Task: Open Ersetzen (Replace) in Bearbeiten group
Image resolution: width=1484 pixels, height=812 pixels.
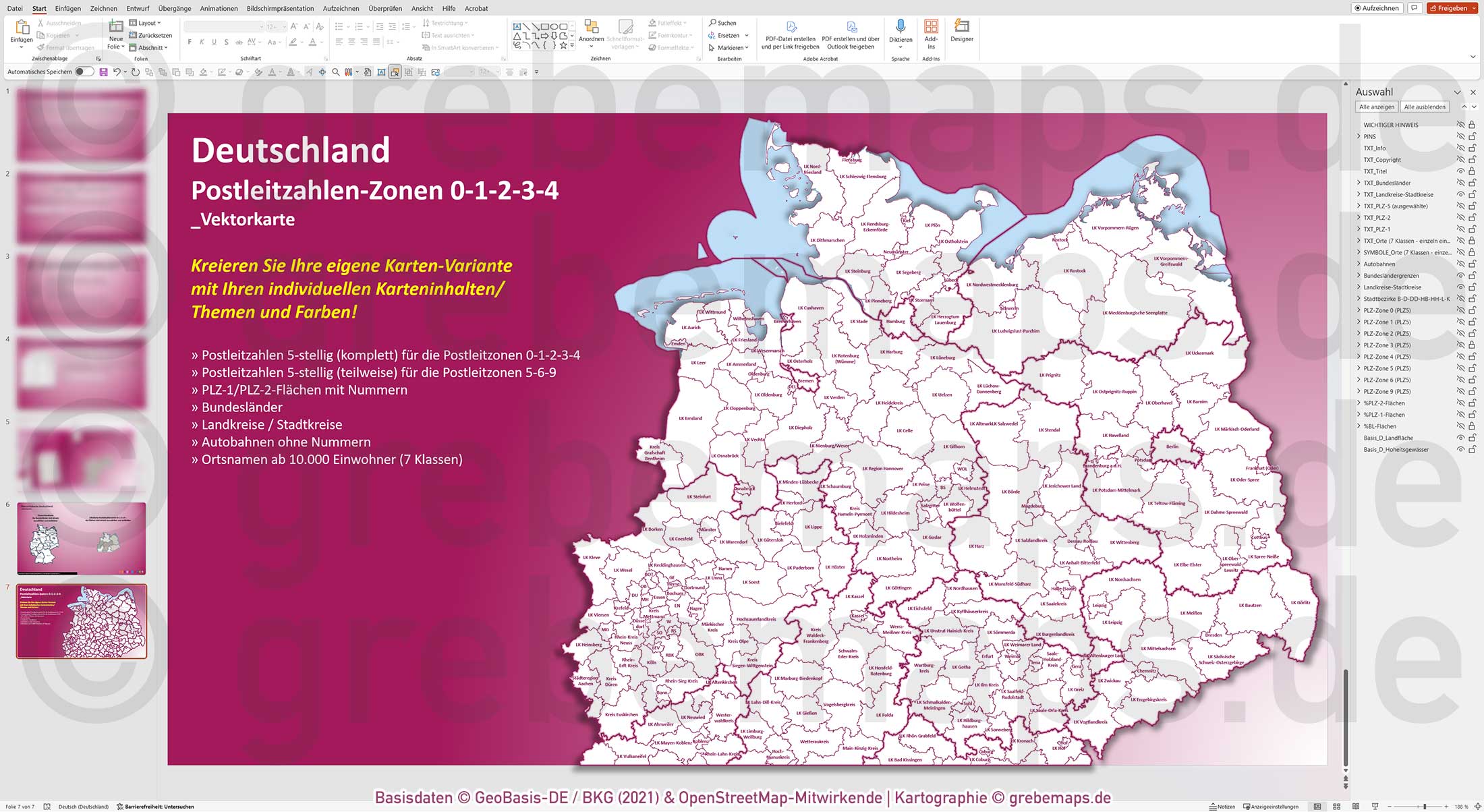Action: [725, 35]
